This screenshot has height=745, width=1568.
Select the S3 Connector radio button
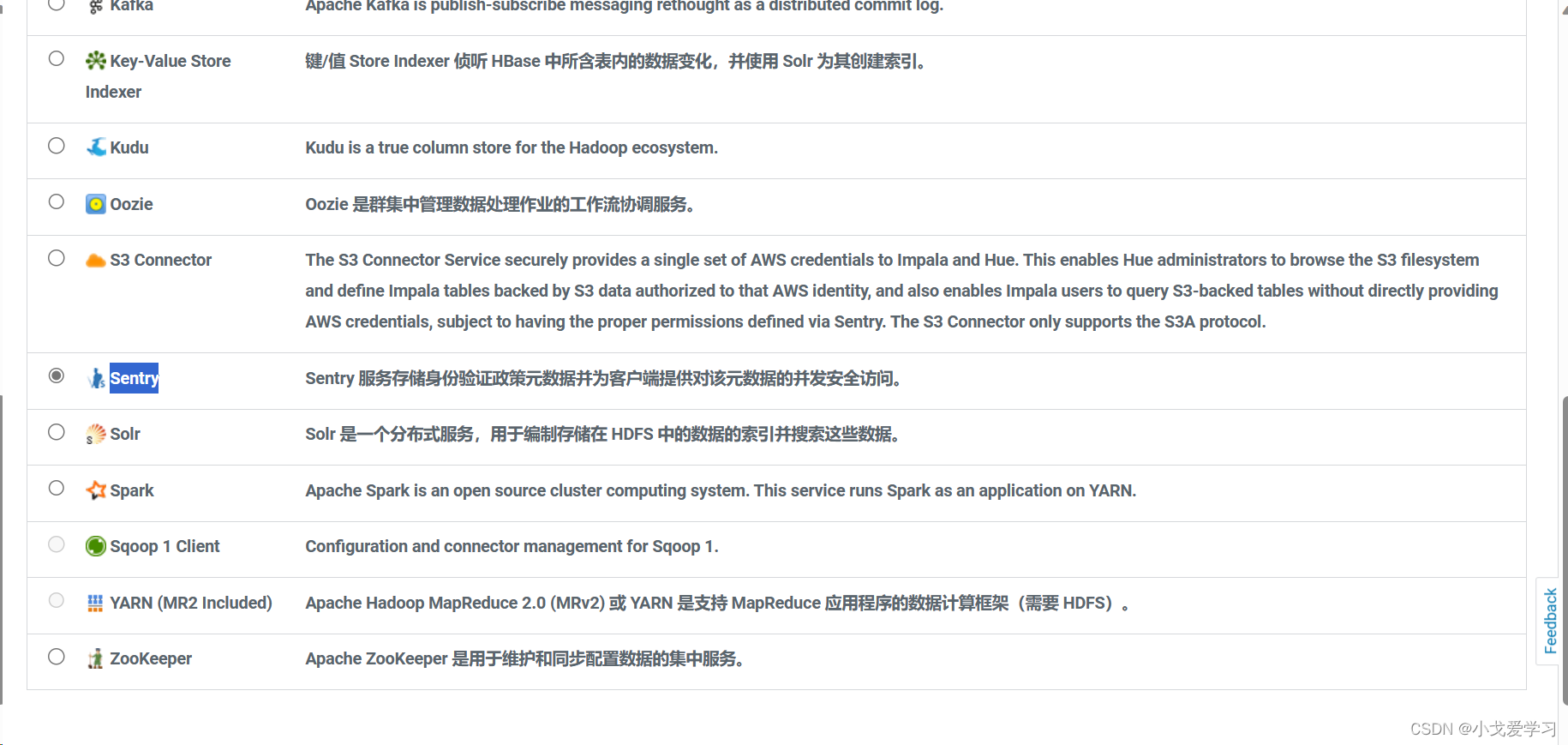point(57,258)
